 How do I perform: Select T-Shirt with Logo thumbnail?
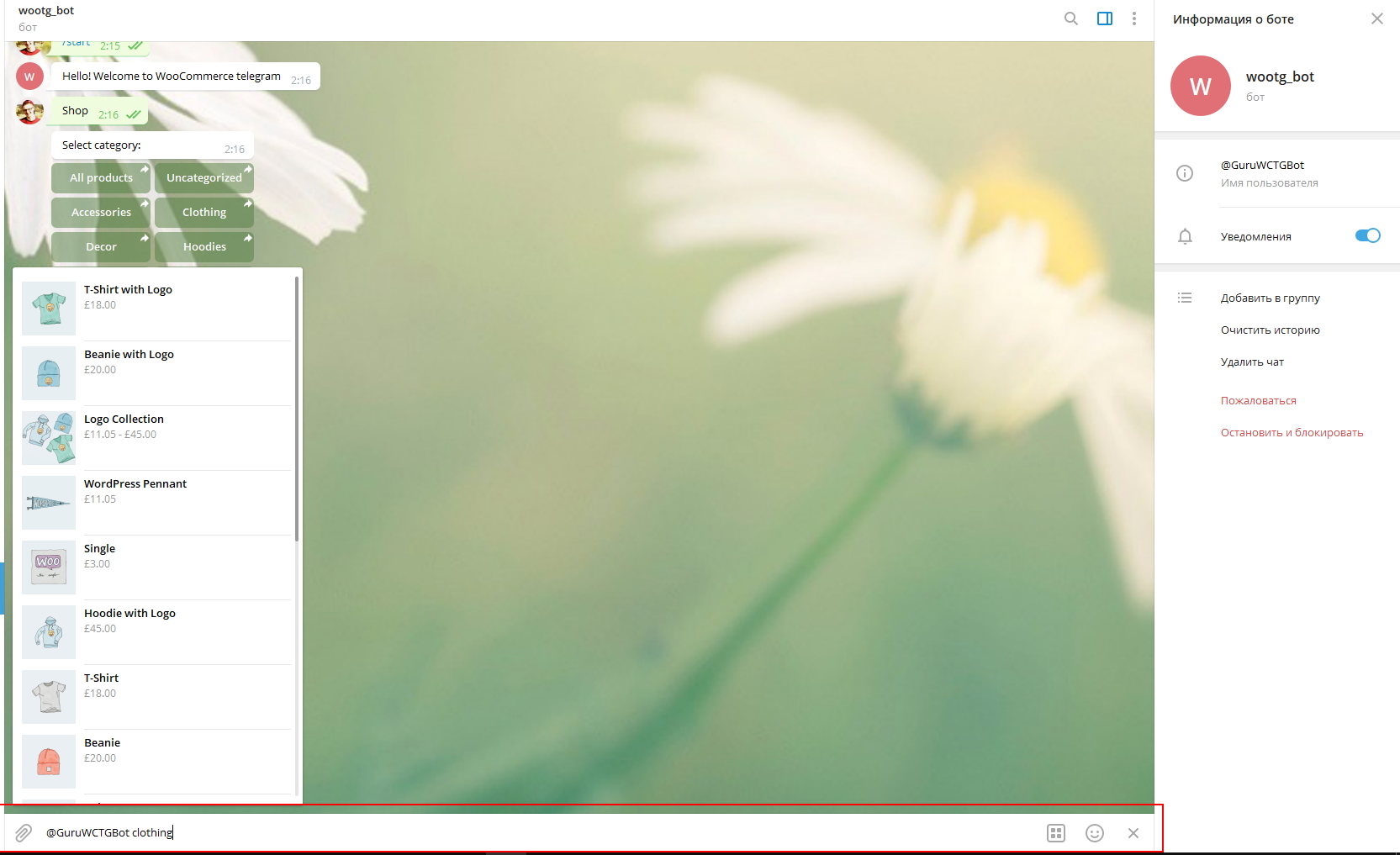tap(49, 309)
